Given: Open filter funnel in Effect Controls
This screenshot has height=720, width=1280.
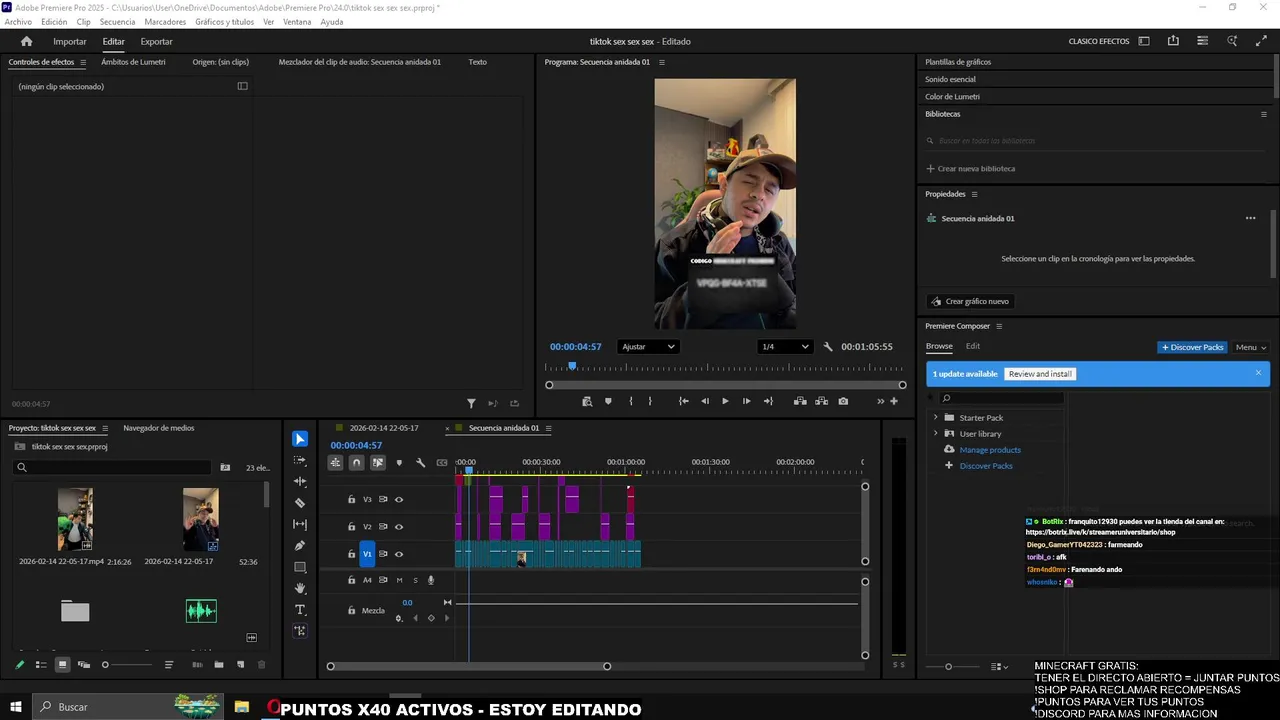Looking at the screenshot, I should pos(471,404).
